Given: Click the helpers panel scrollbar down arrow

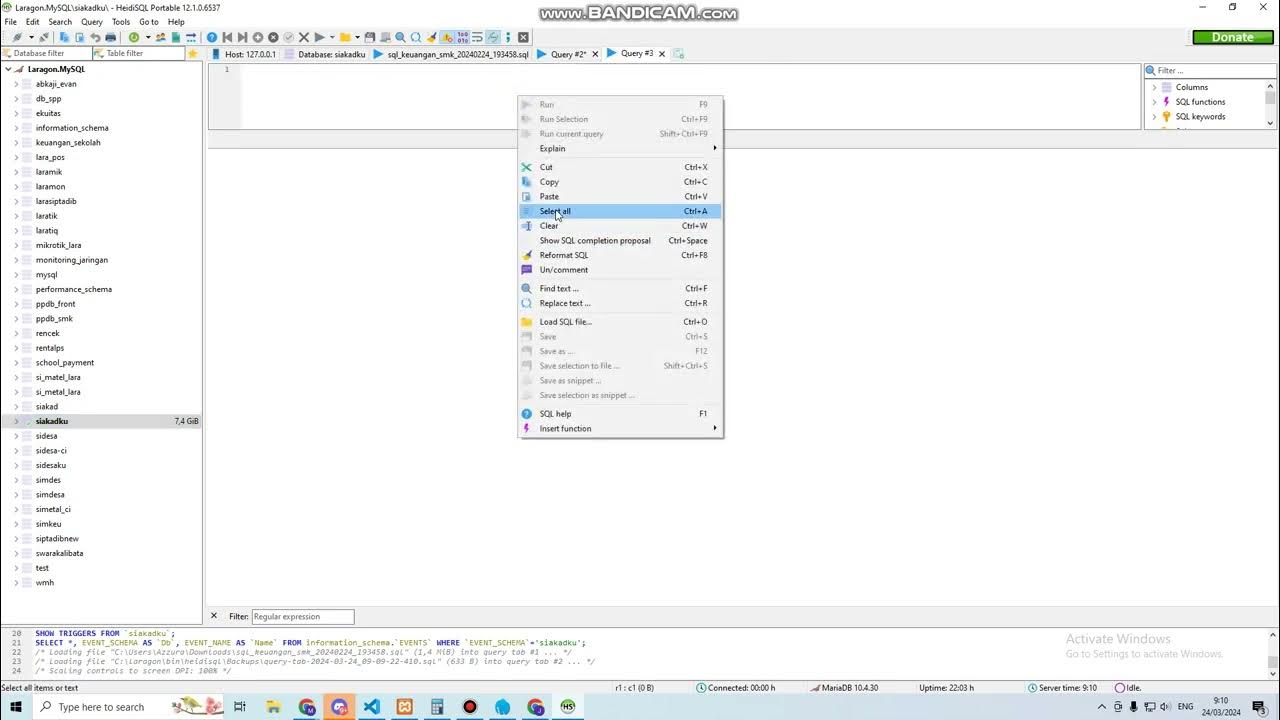Looking at the screenshot, I should (1271, 123).
